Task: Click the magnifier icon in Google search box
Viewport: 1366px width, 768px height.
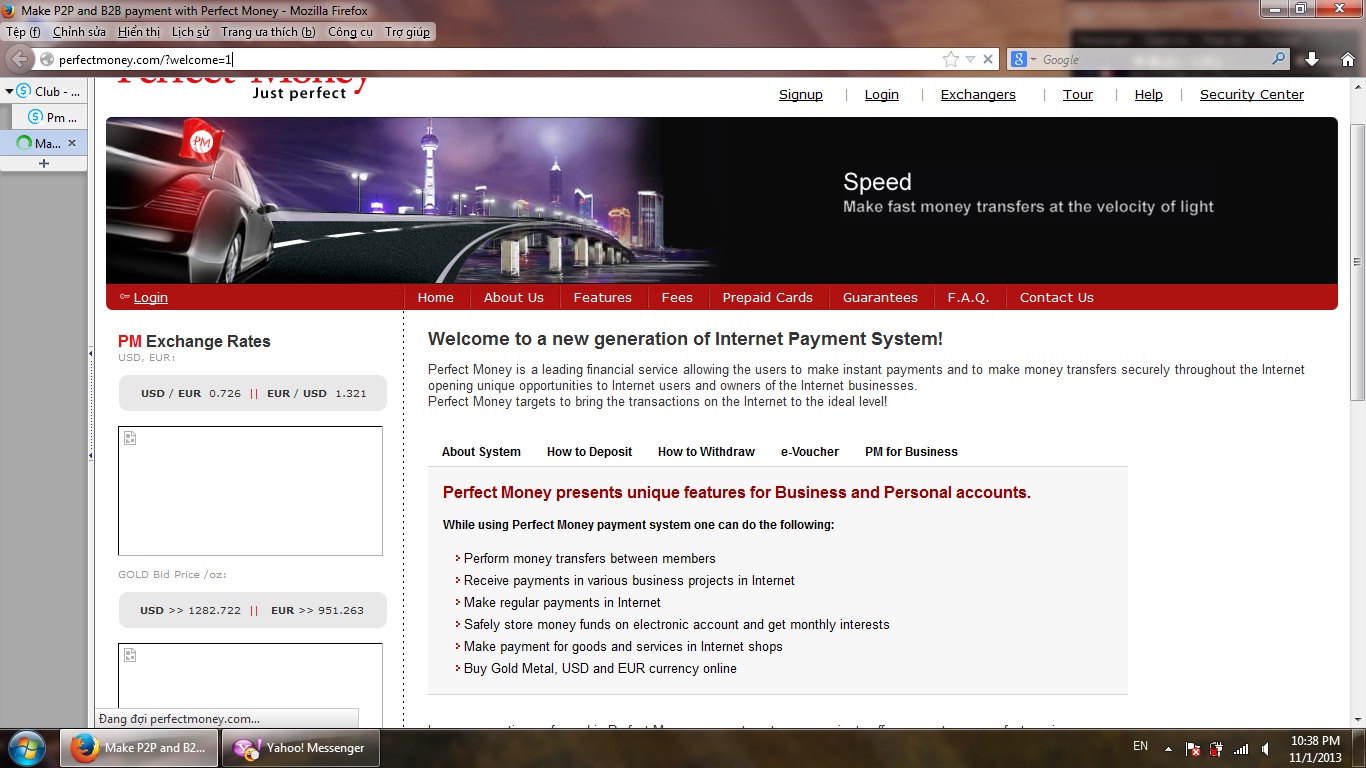Action: pos(1279,59)
